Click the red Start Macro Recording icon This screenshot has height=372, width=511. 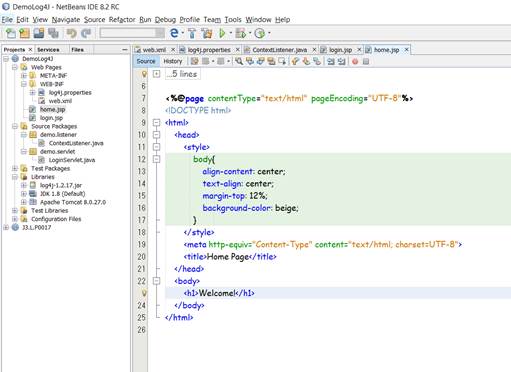(x=355, y=61)
